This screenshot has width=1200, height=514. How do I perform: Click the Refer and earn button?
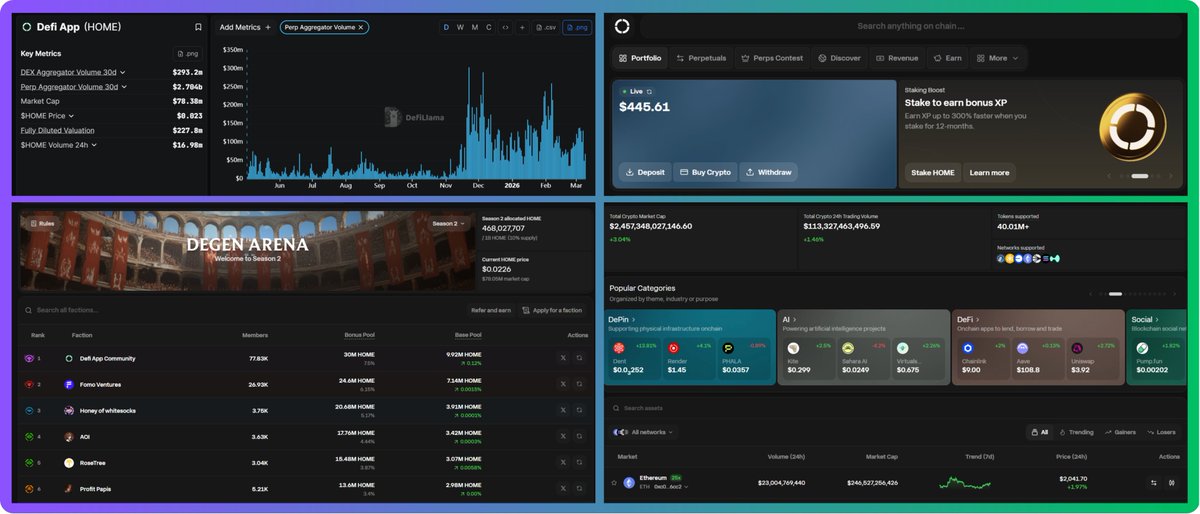click(x=492, y=310)
